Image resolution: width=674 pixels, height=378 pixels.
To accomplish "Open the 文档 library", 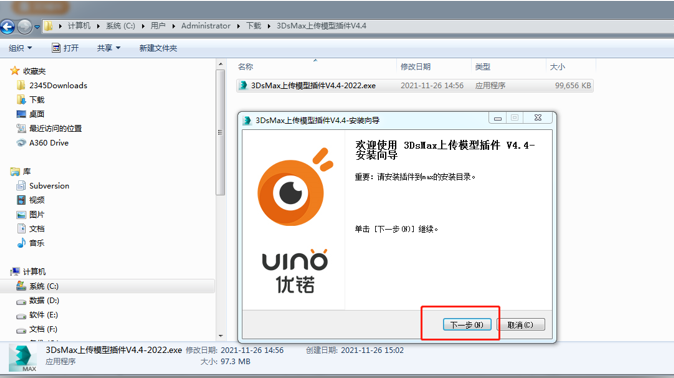I will [31, 228].
